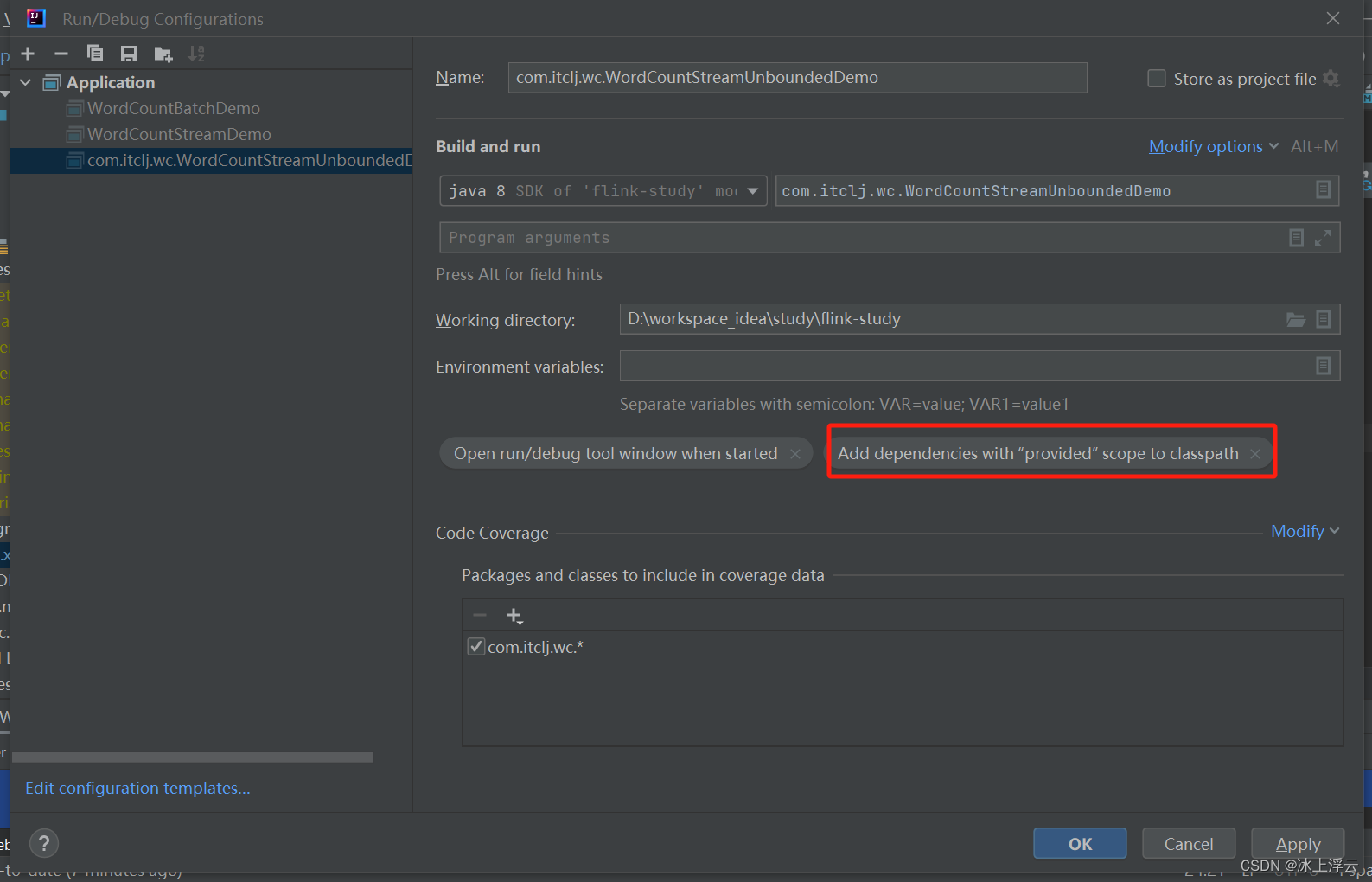
Task: Confirm with the OK button
Action: tap(1080, 843)
